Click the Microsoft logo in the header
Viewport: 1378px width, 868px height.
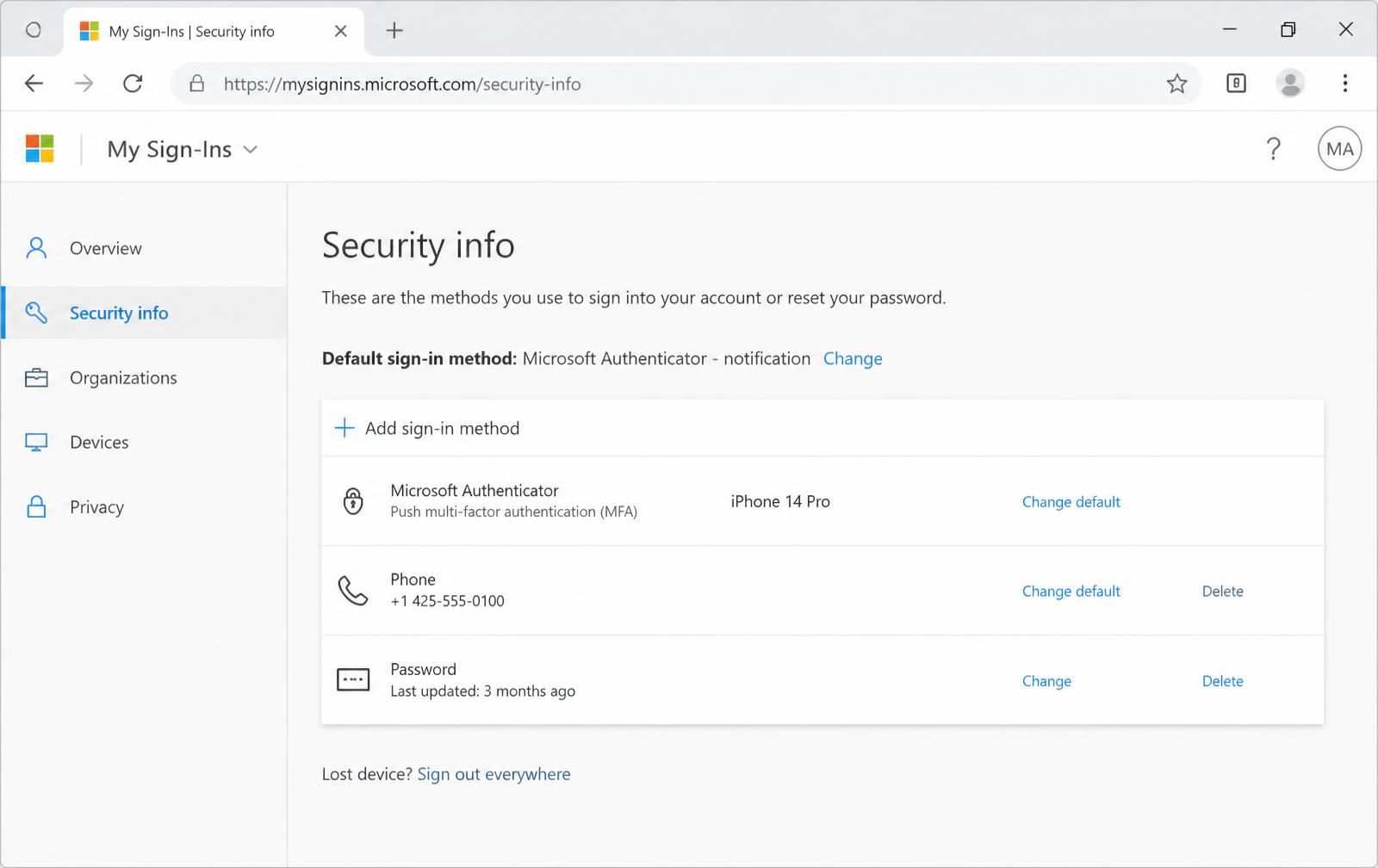coord(40,148)
